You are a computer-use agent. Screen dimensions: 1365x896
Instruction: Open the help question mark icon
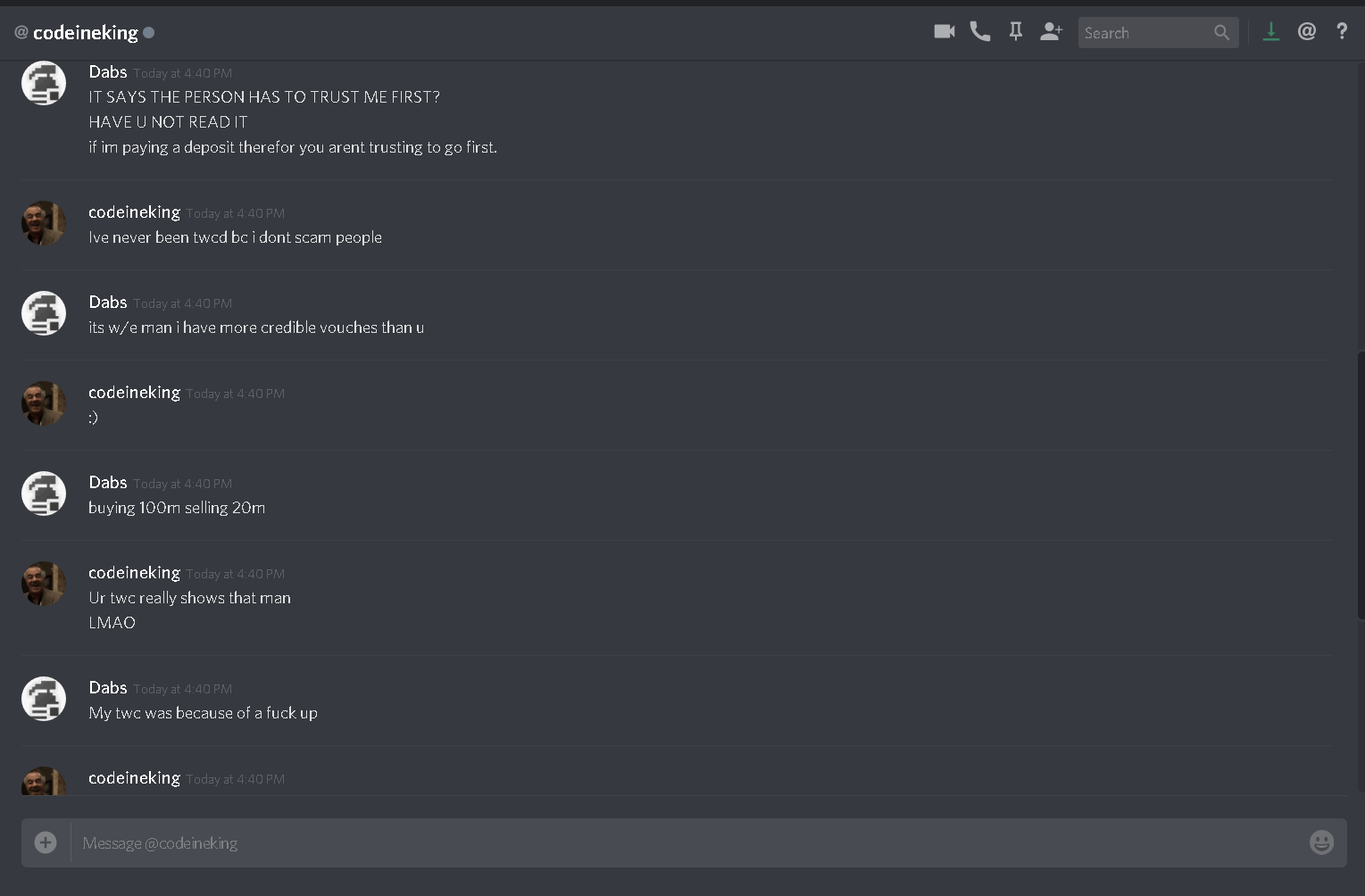pyautogui.click(x=1342, y=32)
